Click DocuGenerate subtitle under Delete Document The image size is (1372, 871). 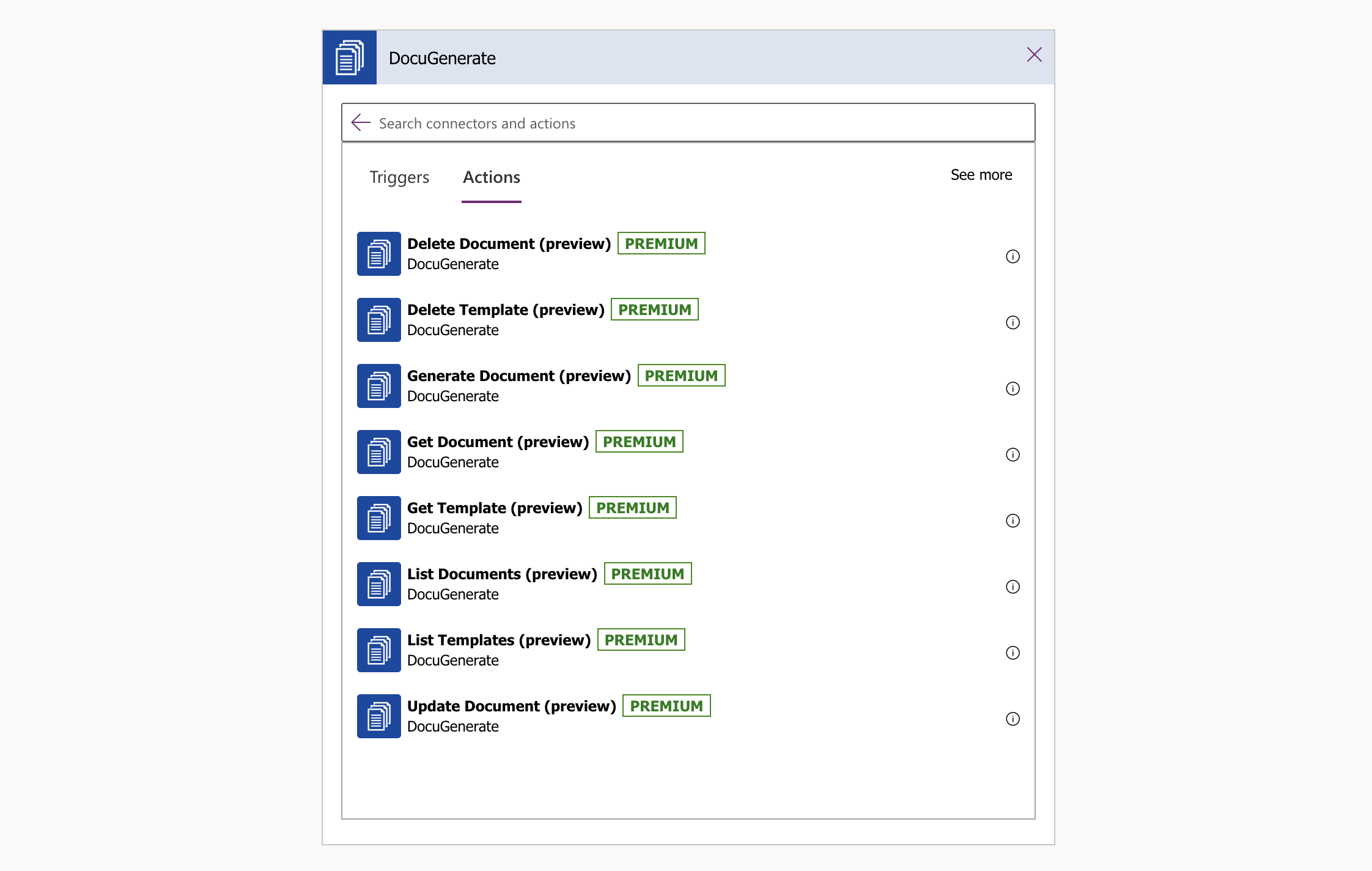pos(453,264)
